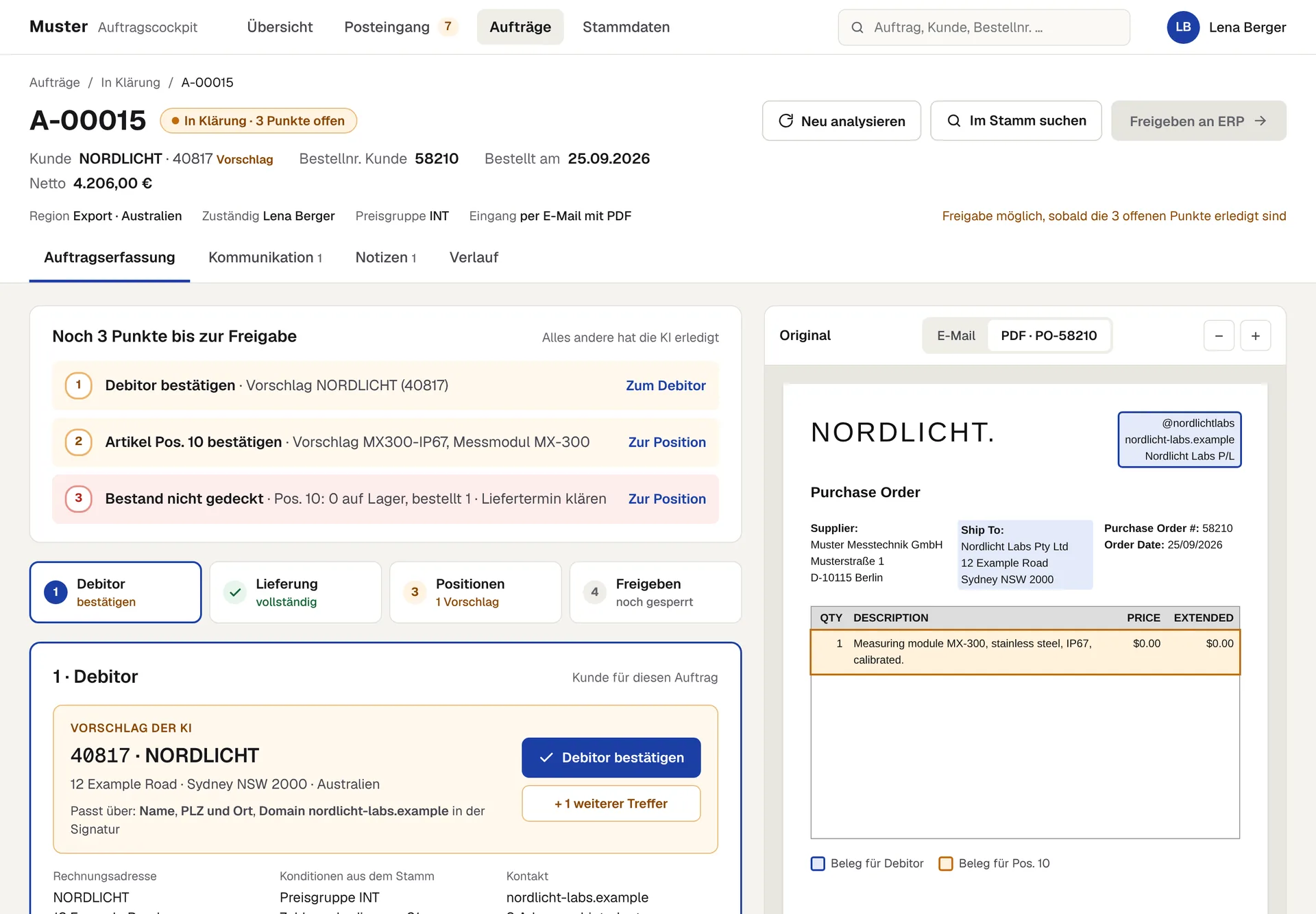Zoom in the original document with plus
This screenshot has width=1316, height=914.
tap(1255, 336)
